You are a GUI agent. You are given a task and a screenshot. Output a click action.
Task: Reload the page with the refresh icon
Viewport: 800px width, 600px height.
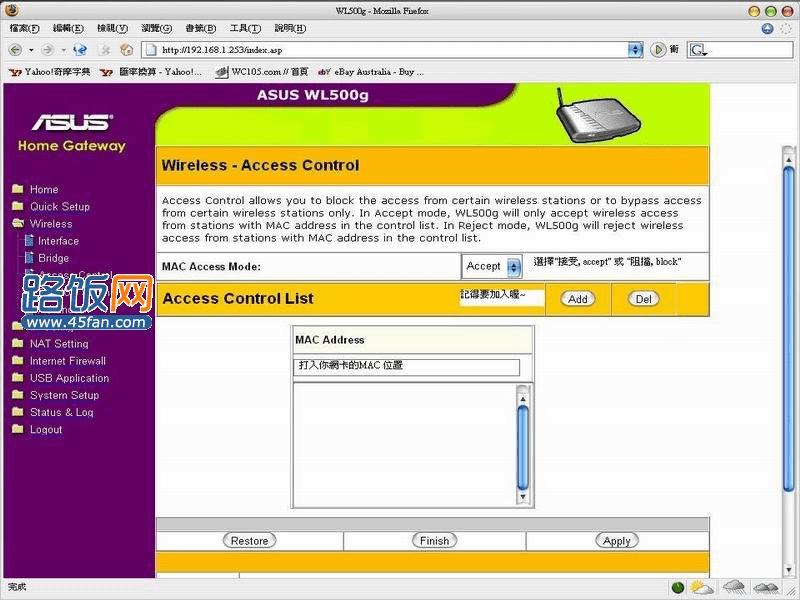tap(80, 49)
